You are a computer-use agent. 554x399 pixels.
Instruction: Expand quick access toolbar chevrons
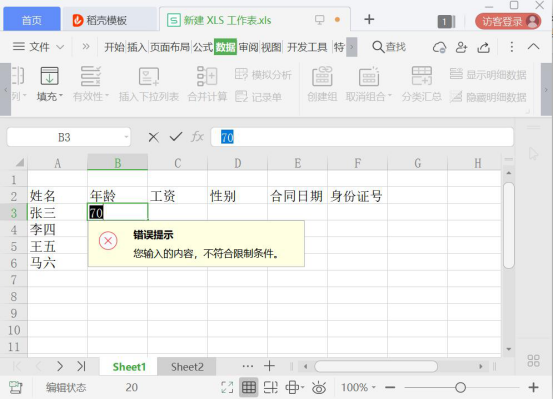[x=86, y=47]
